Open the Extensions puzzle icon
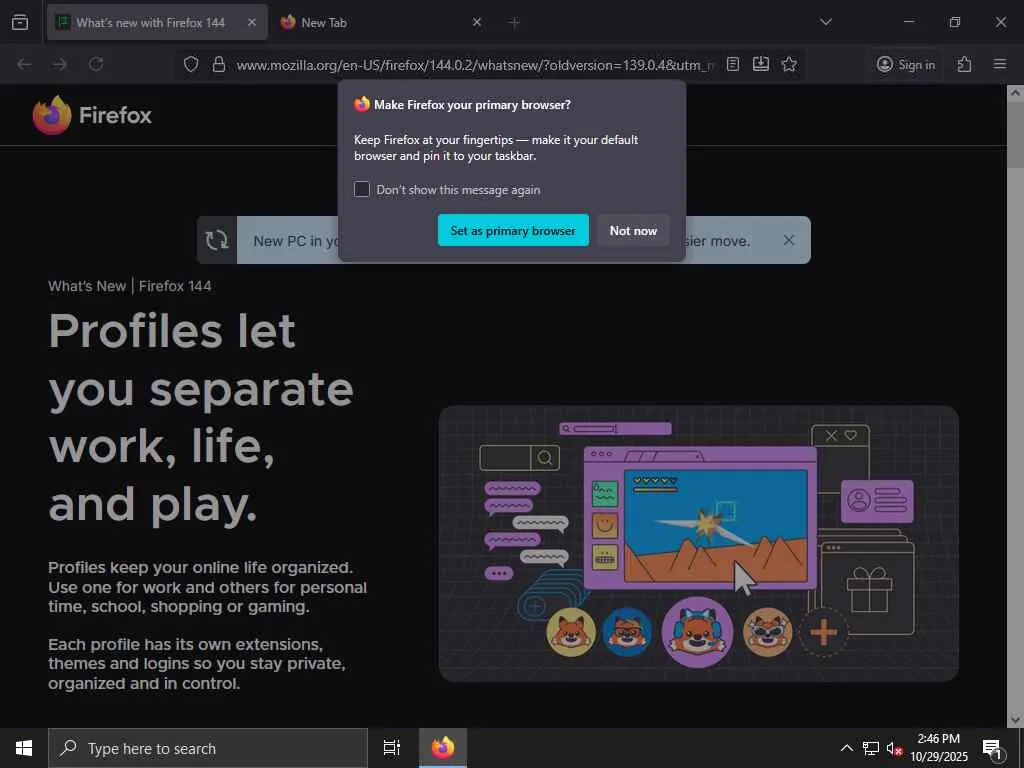1024x768 pixels. [965, 64]
